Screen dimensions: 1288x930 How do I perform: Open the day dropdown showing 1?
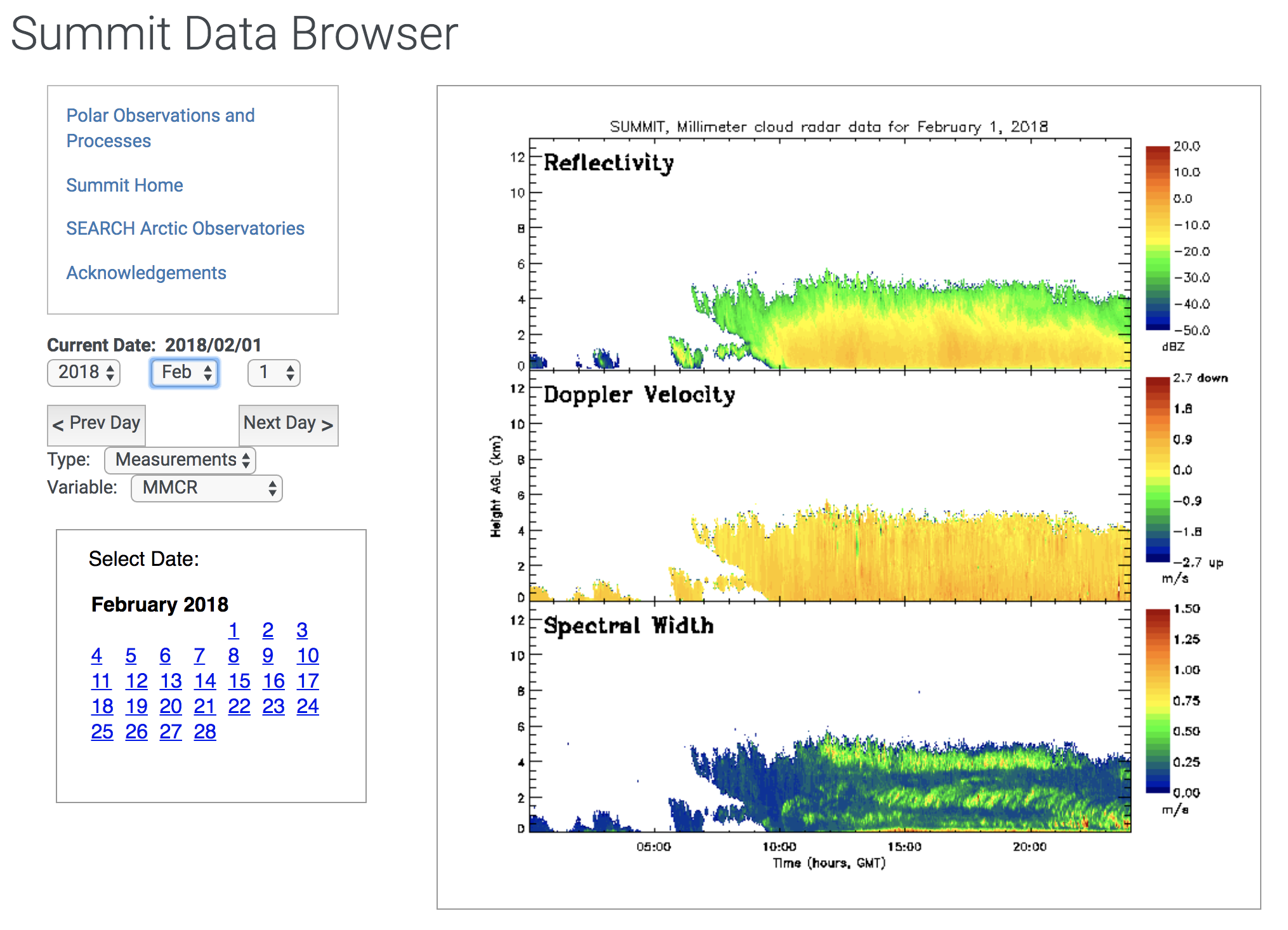point(273,372)
